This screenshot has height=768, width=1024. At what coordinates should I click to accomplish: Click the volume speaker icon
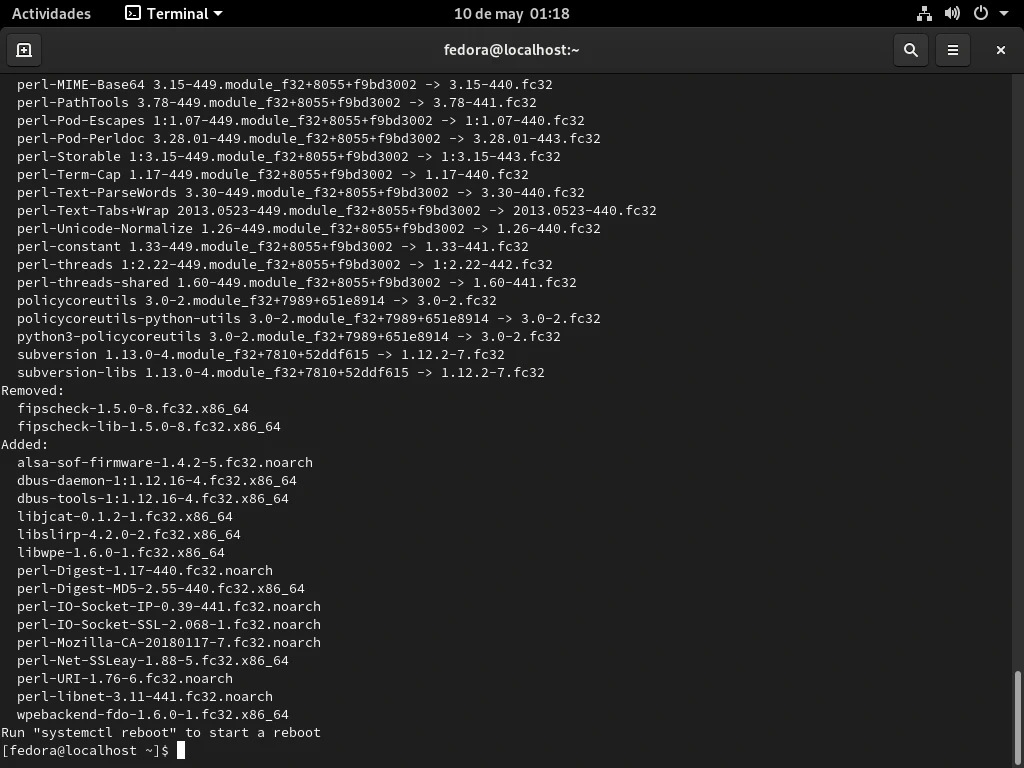tap(952, 14)
